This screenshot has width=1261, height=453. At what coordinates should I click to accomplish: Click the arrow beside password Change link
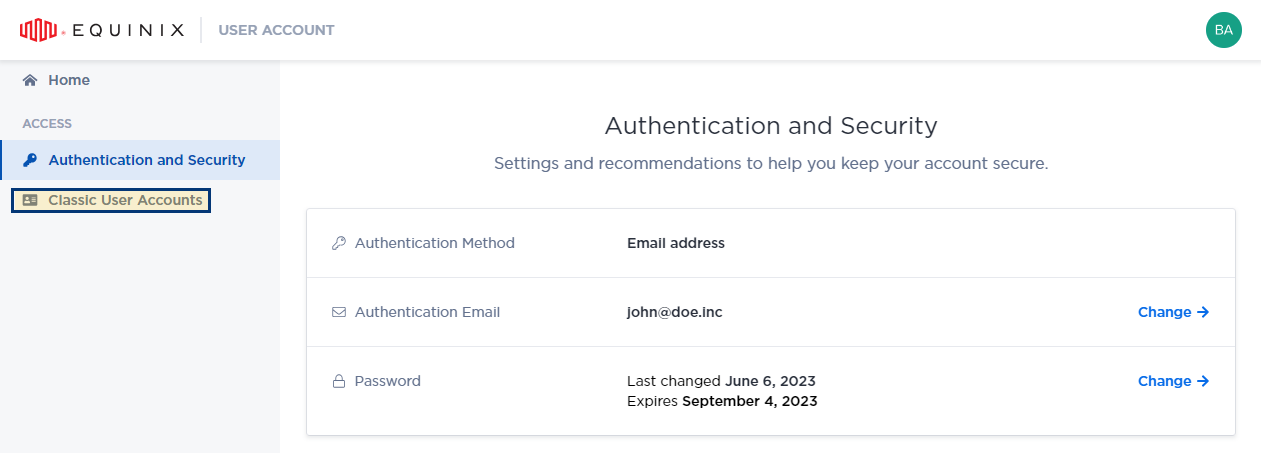pyautogui.click(x=1203, y=381)
